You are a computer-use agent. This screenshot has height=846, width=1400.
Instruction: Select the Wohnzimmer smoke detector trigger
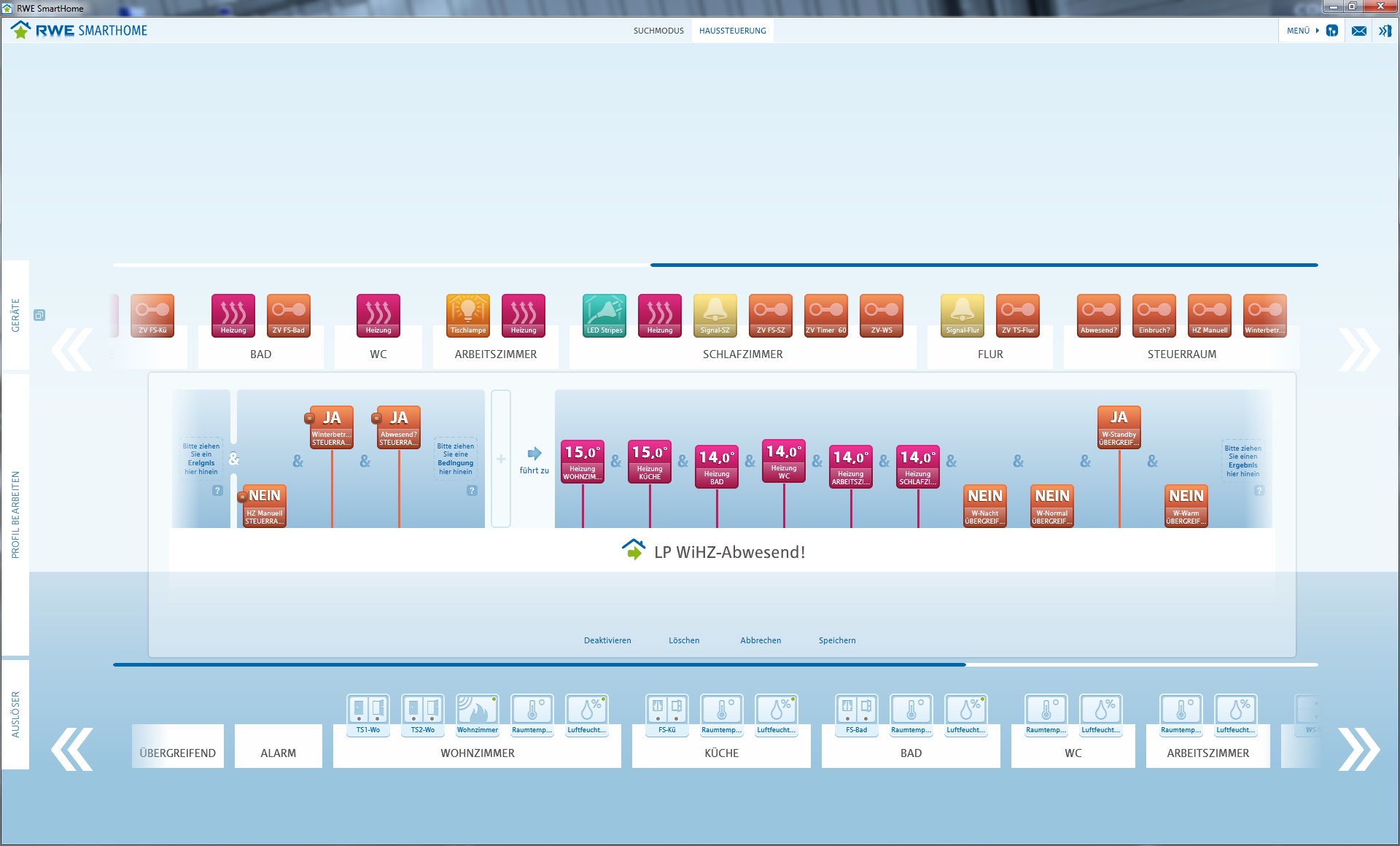pos(478,715)
